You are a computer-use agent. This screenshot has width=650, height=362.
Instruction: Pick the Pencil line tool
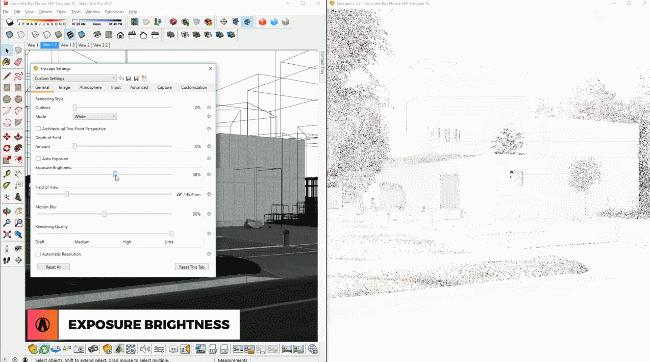[7, 76]
